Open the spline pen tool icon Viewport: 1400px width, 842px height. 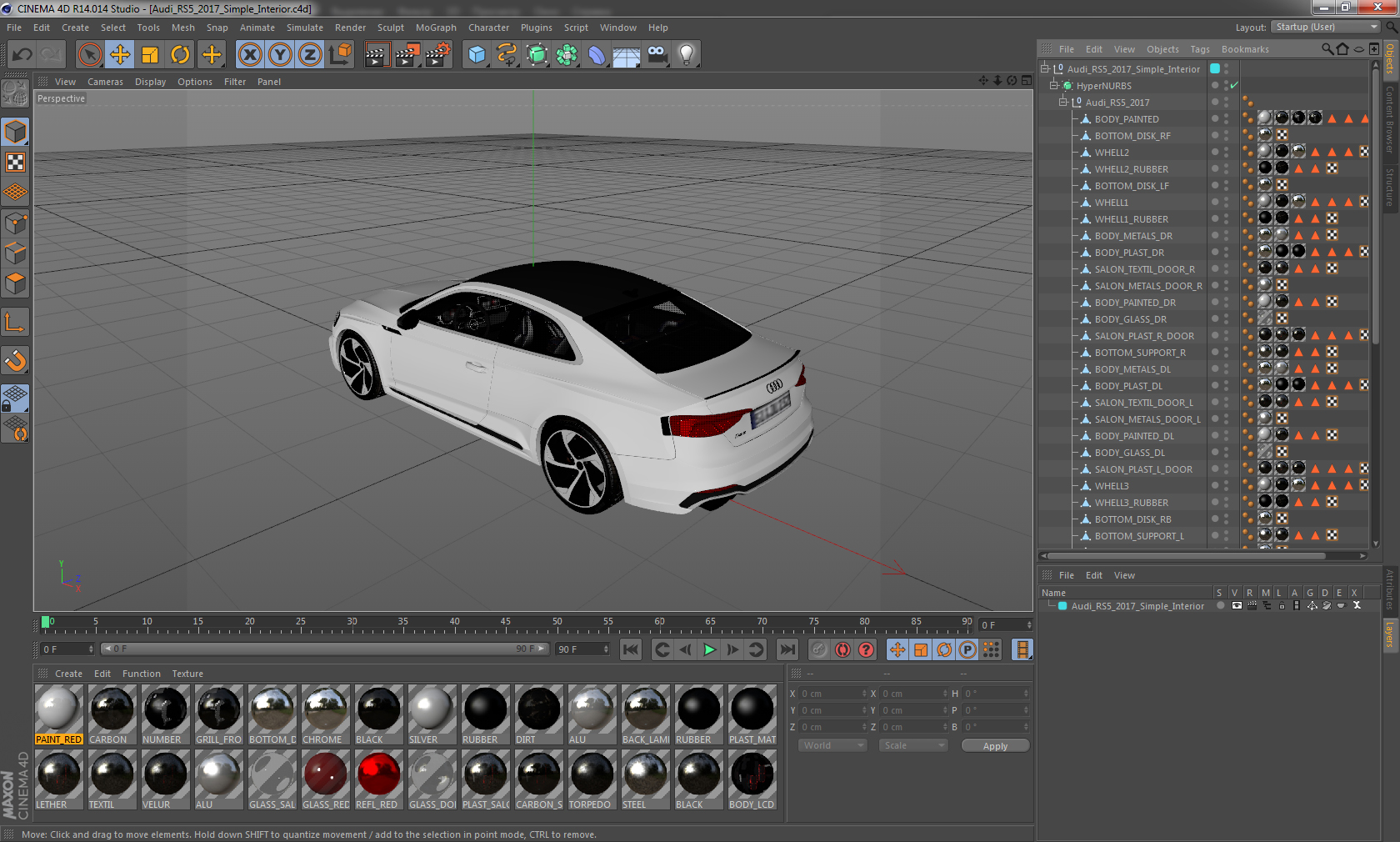tap(507, 55)
